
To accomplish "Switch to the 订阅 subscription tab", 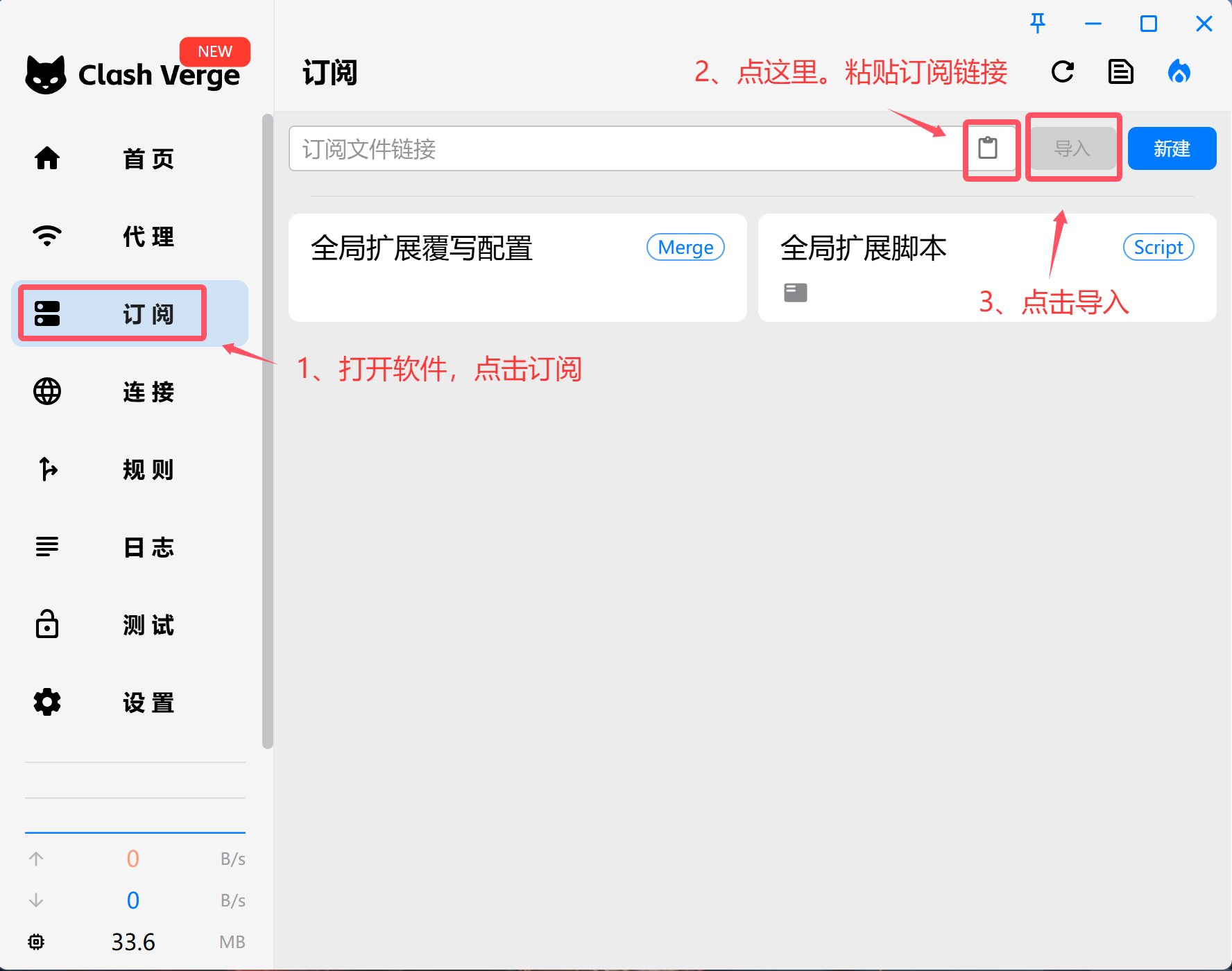I will [x=134, y=313].
